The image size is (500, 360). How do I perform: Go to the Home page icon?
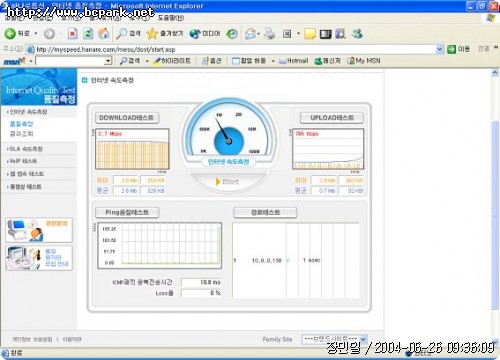(x=104, y=33)
